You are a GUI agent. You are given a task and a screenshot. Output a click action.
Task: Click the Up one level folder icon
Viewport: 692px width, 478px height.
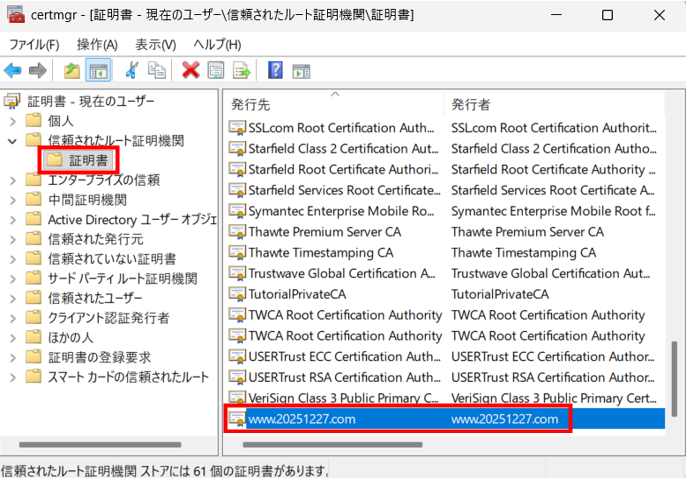point(72,70)
